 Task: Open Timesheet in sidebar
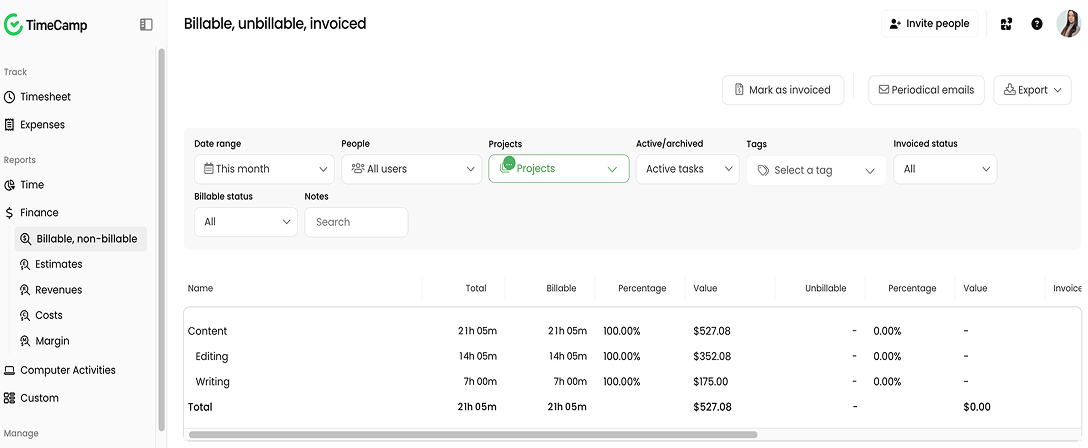click(46, 97)
